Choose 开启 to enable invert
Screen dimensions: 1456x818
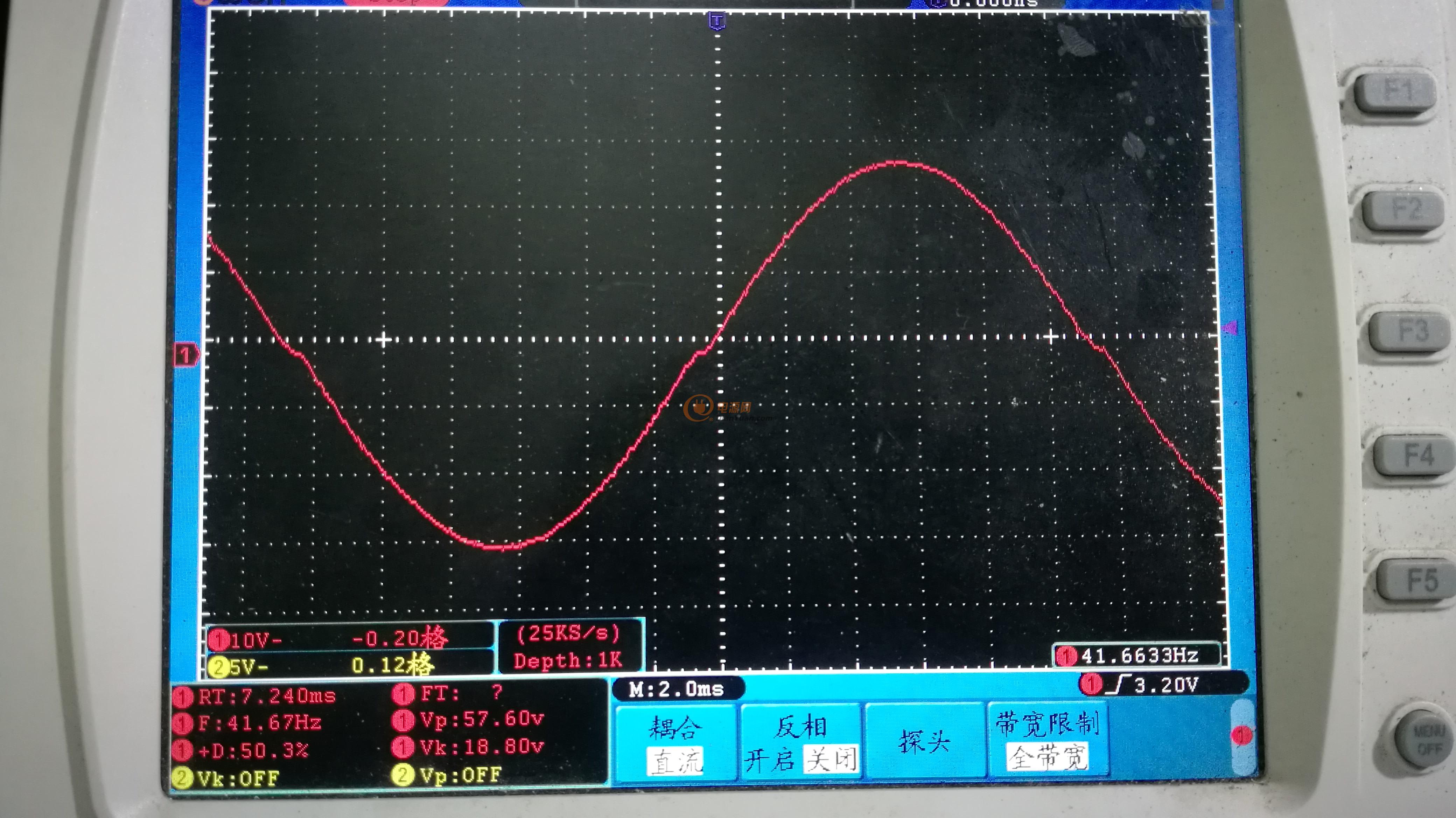(770, 760)
